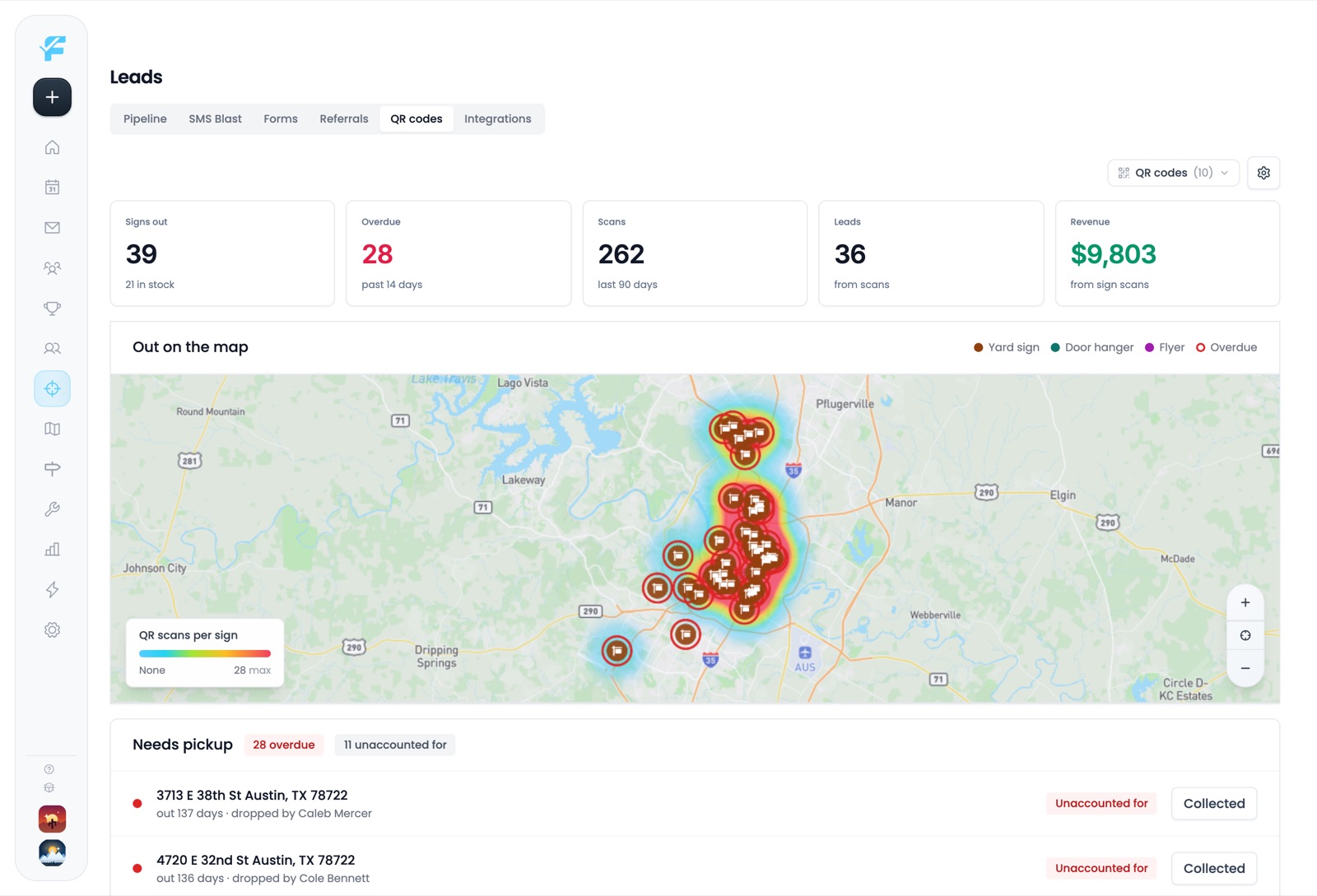Select the QR codes tab
This screenshot has height=896, width=1317.
(x=417, y=118)
